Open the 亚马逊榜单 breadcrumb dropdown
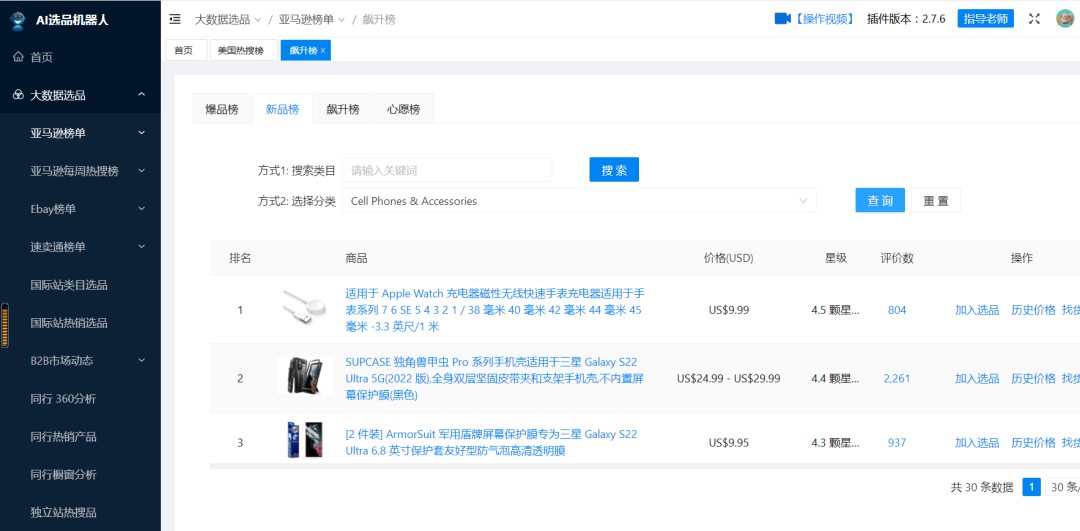The height and width of the screenshot is (531, 1080). coord(312,19)
